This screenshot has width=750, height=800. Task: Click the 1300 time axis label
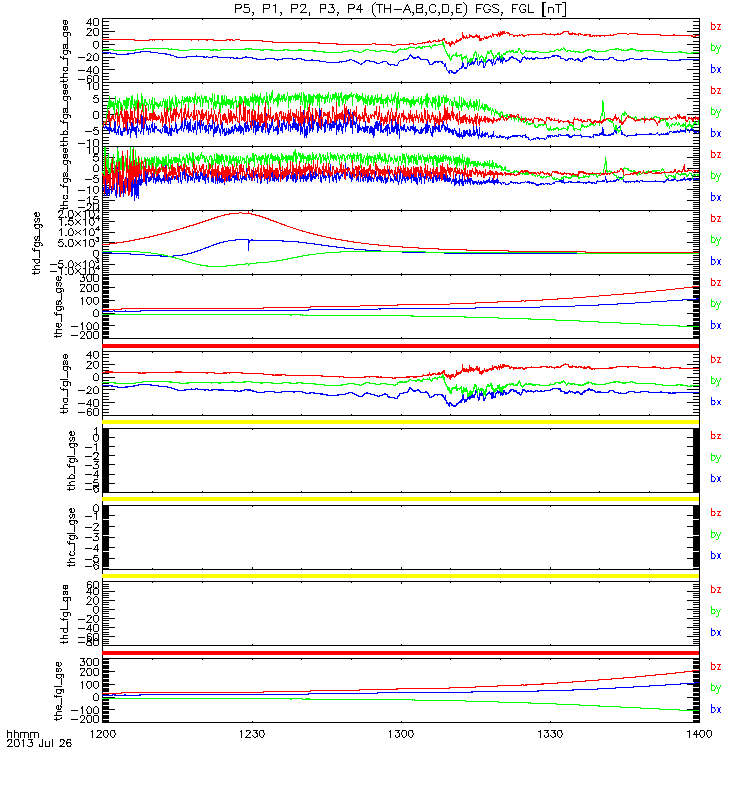point(401,734)
